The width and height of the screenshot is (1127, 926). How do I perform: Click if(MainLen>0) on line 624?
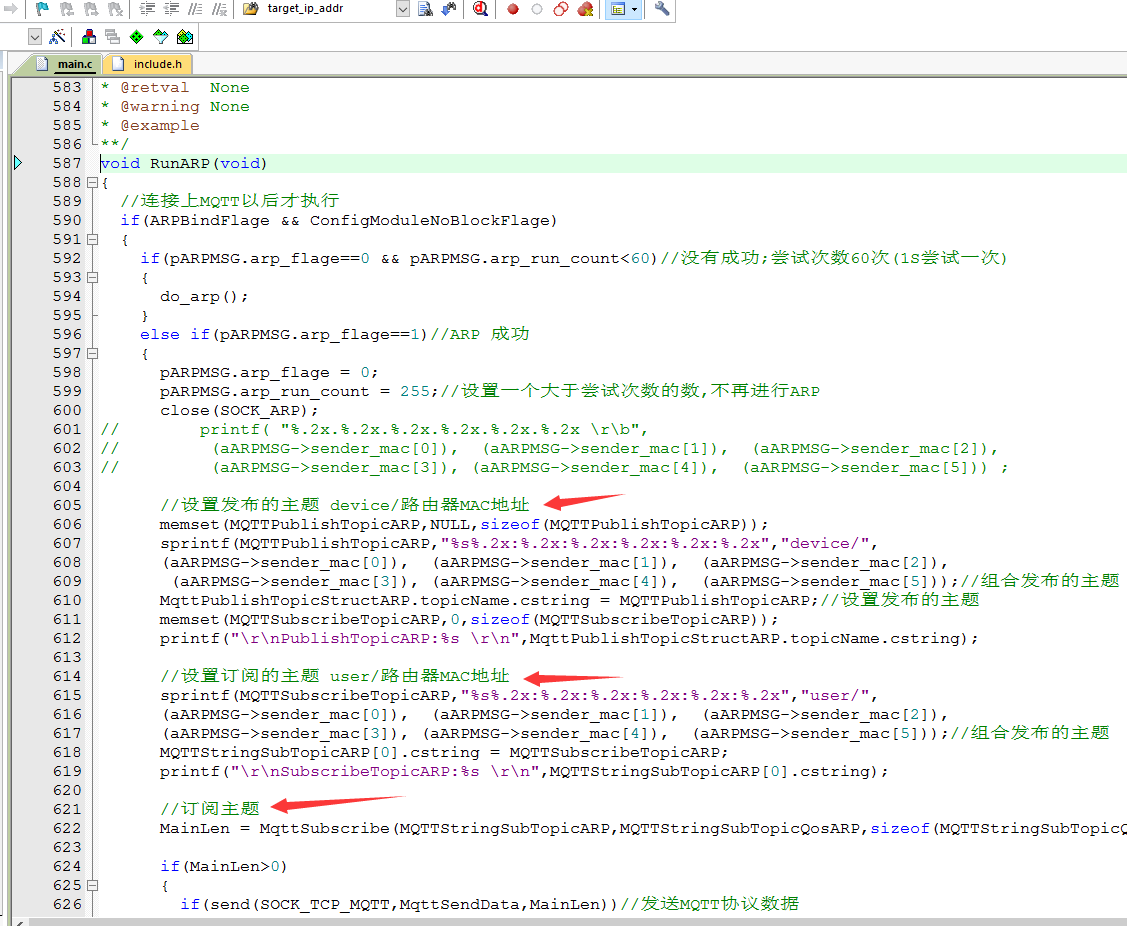(x=224, y=867)
